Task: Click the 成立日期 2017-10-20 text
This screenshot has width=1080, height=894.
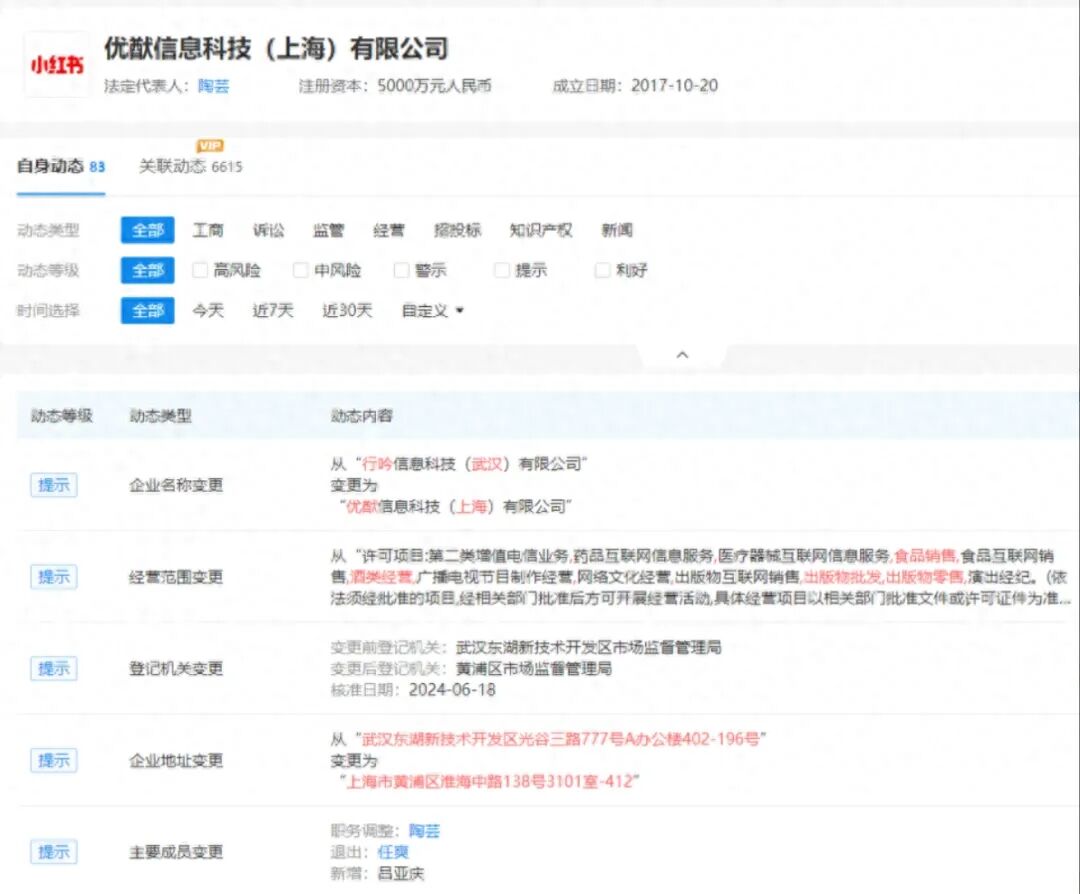Action: 635,86
